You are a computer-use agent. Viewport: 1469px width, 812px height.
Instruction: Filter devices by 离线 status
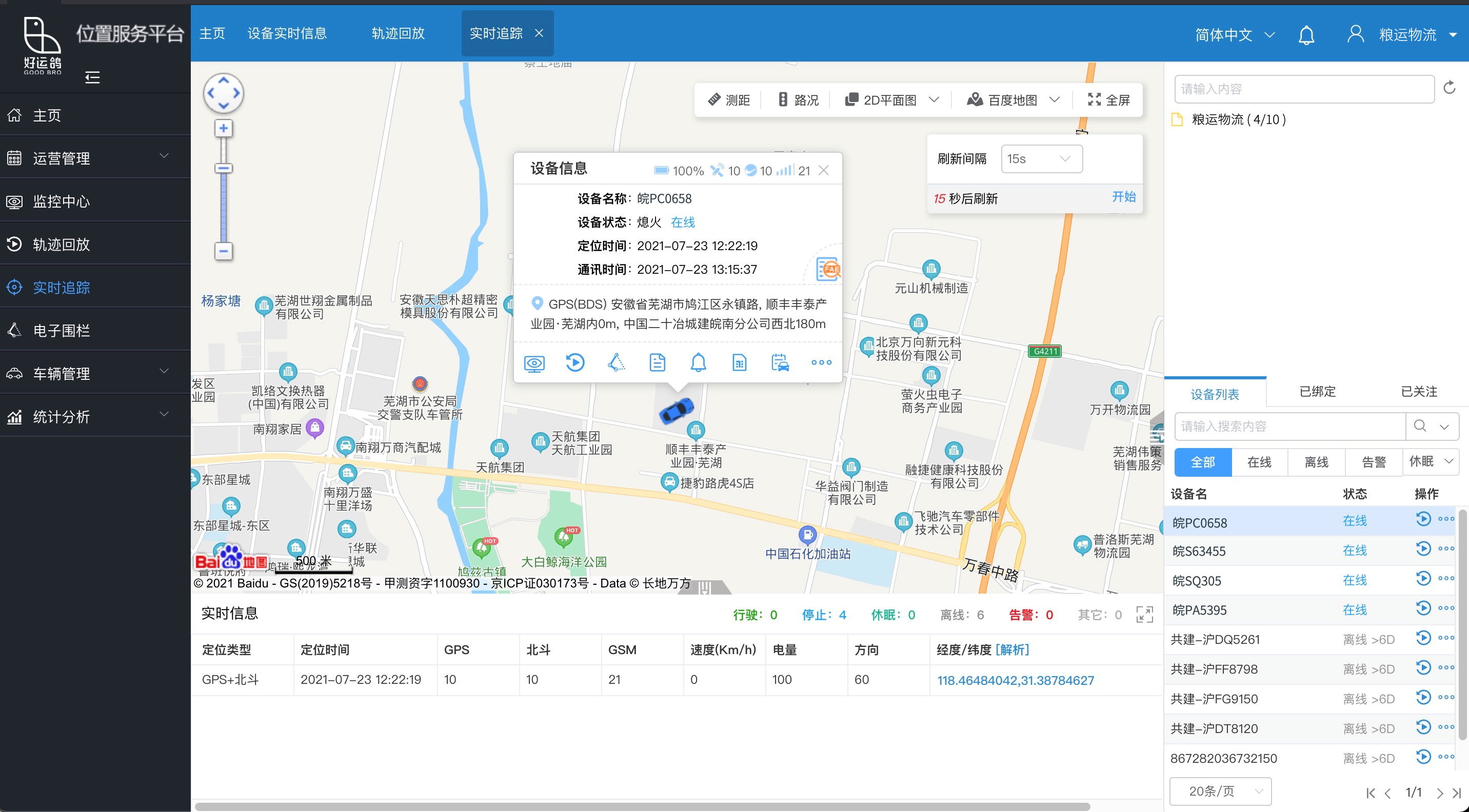pyautogui.click(x=1316, y=461)
